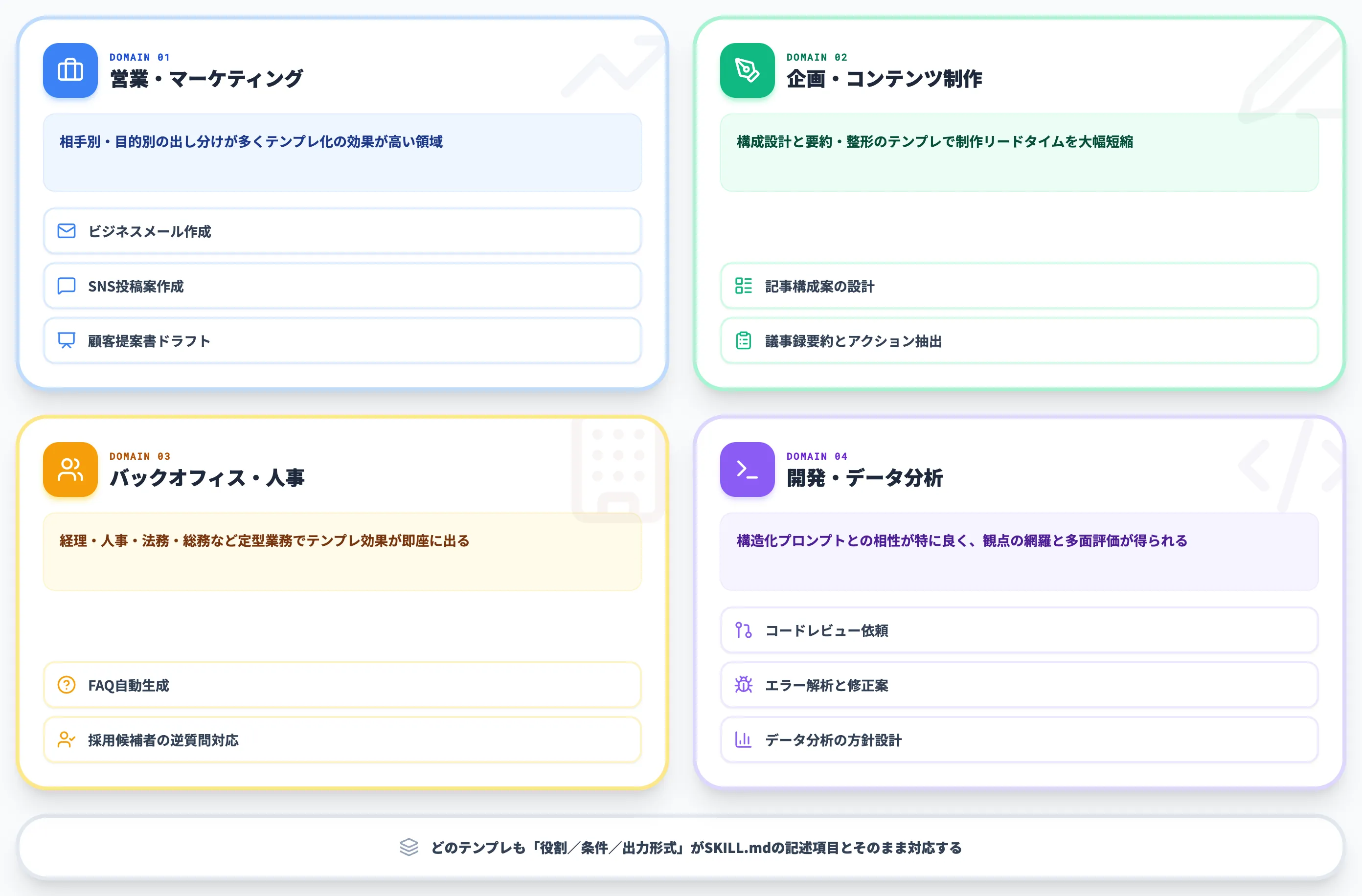1362x896 pixels.
Task: Click the mail icon beside ビジネスメール作成
Action: [x=67, y=231]
